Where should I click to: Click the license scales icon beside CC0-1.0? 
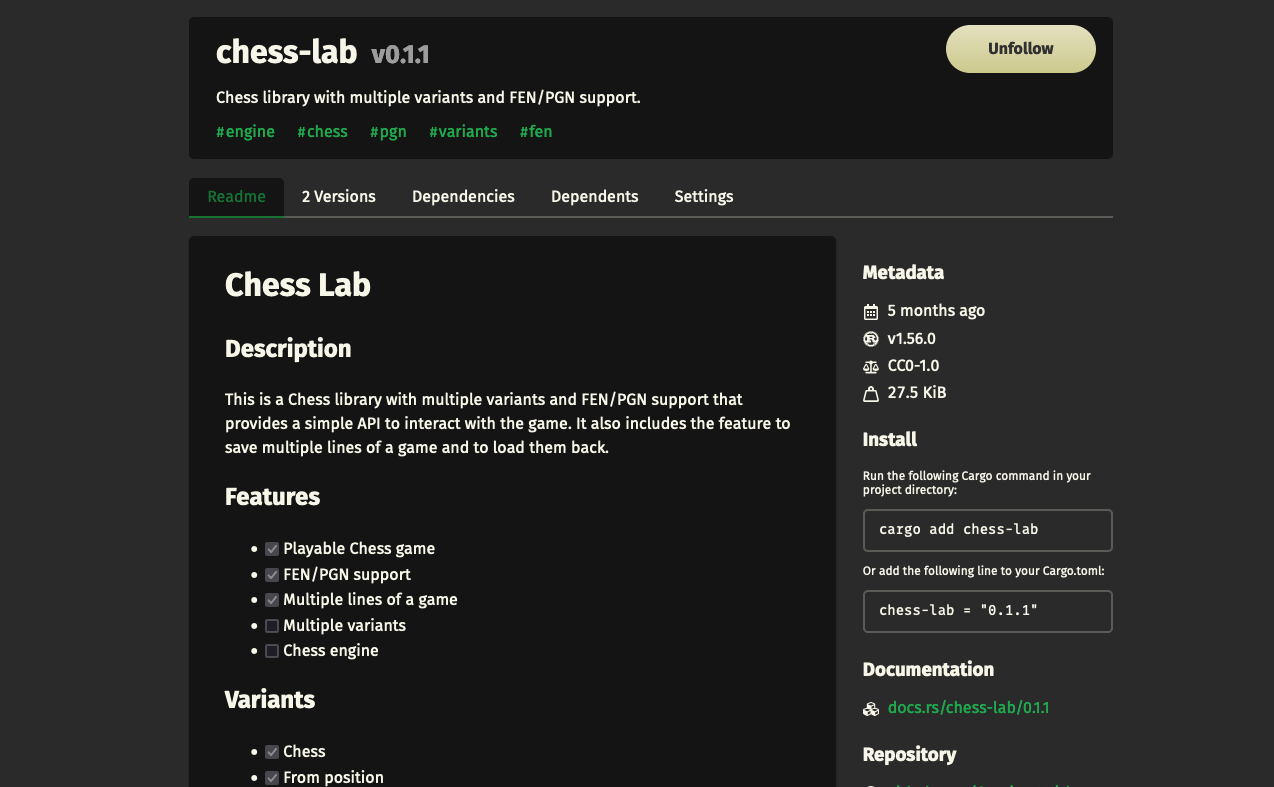(x=870, y=366)
